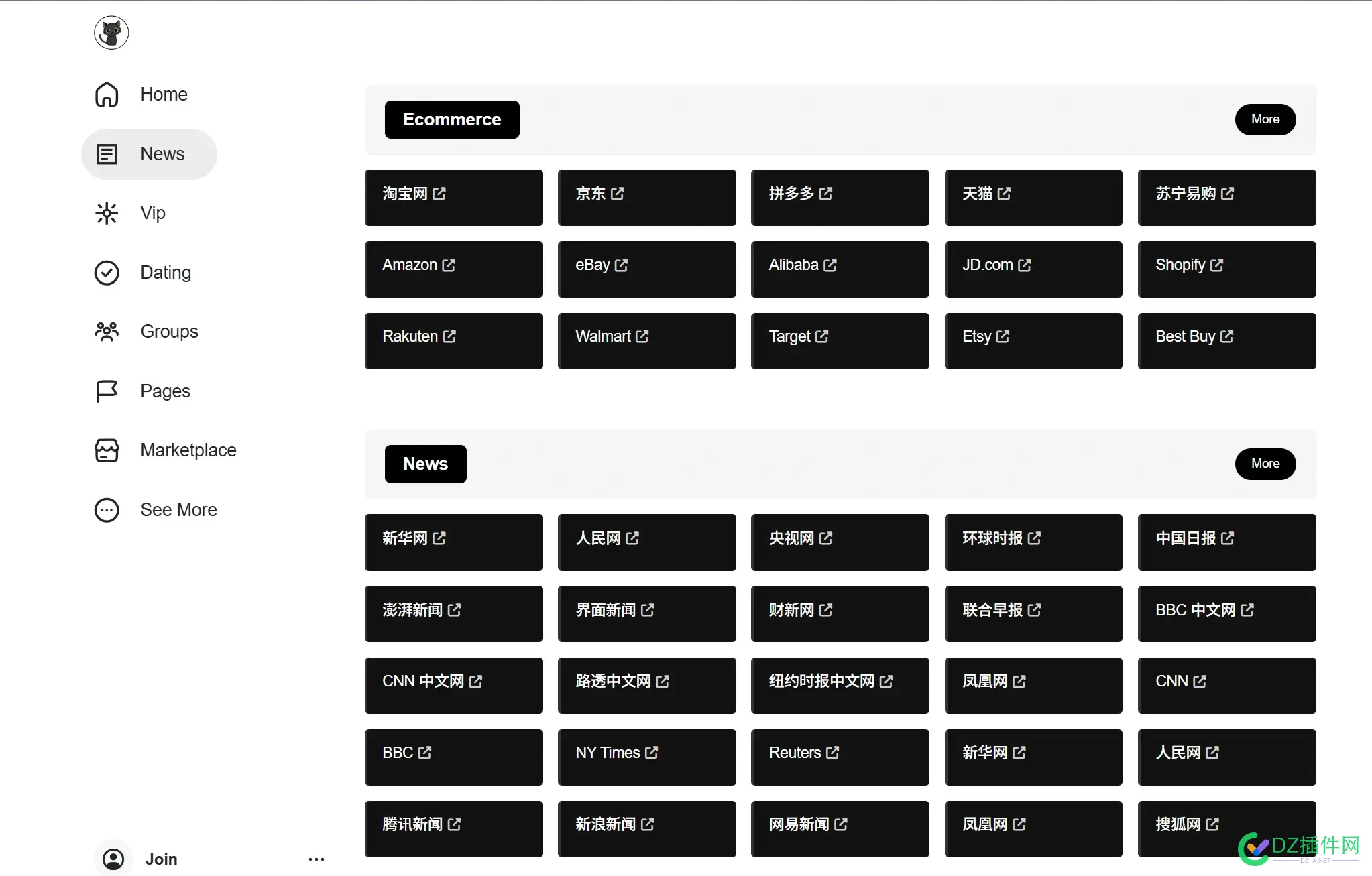Click the Home house icon
This screenshot has height=876, width=1372.
[x=107, y=95]
